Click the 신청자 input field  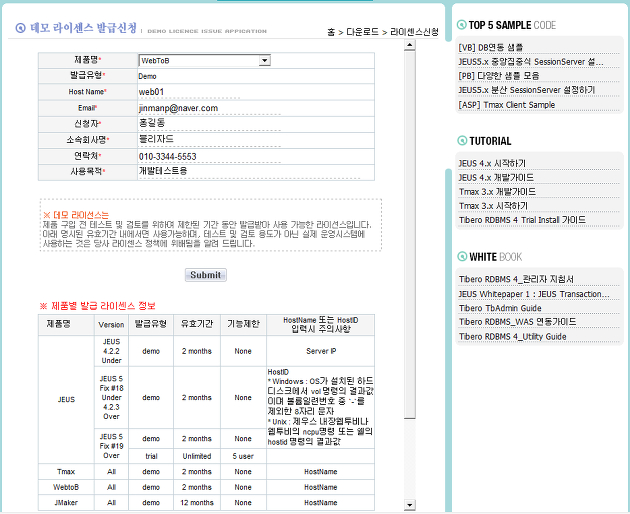click(x=209, y=123)
